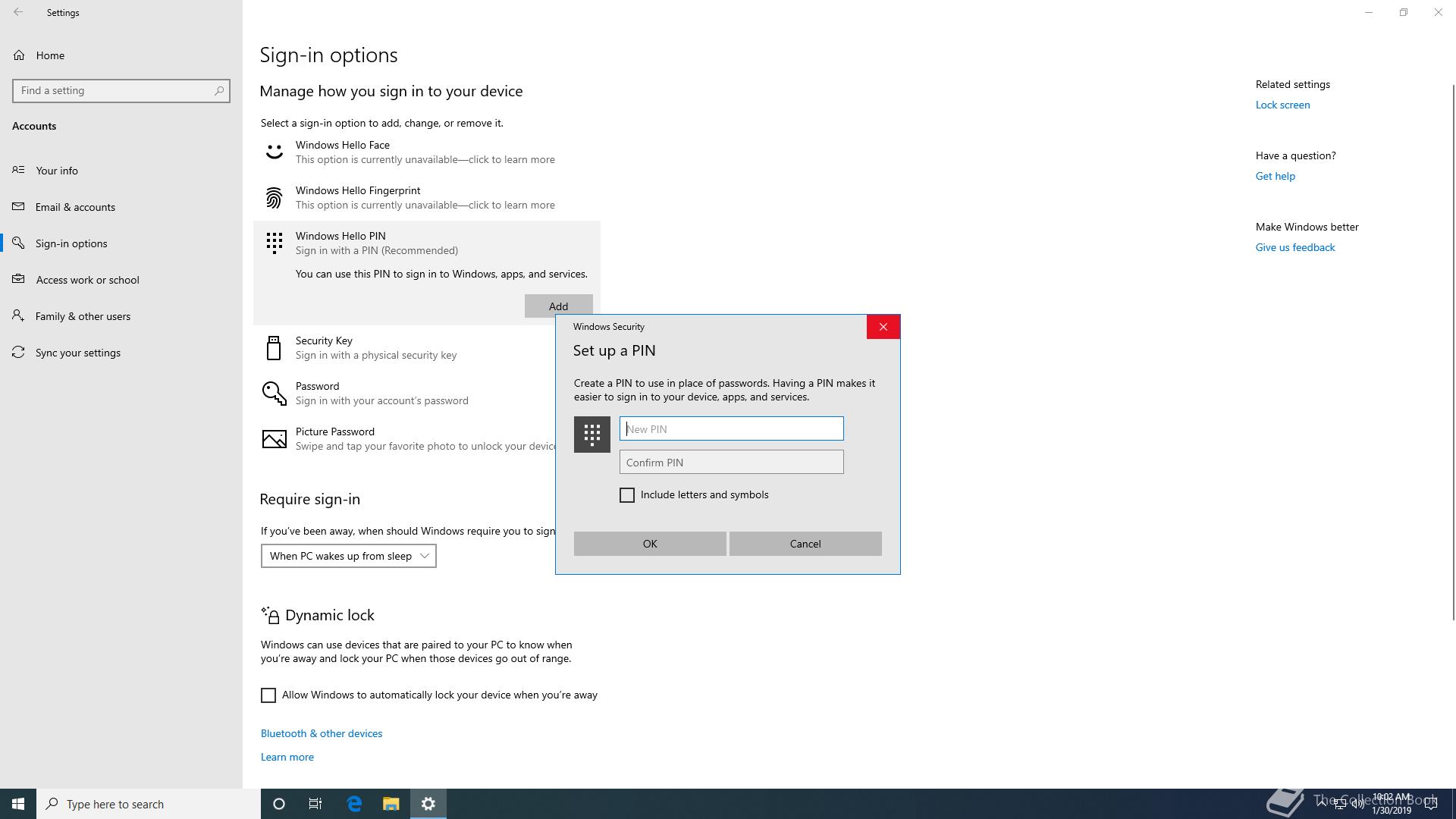Select Windows Hello Fingerprint option
The height and width of the screenshot is (819, 1456).
(427, 197)
